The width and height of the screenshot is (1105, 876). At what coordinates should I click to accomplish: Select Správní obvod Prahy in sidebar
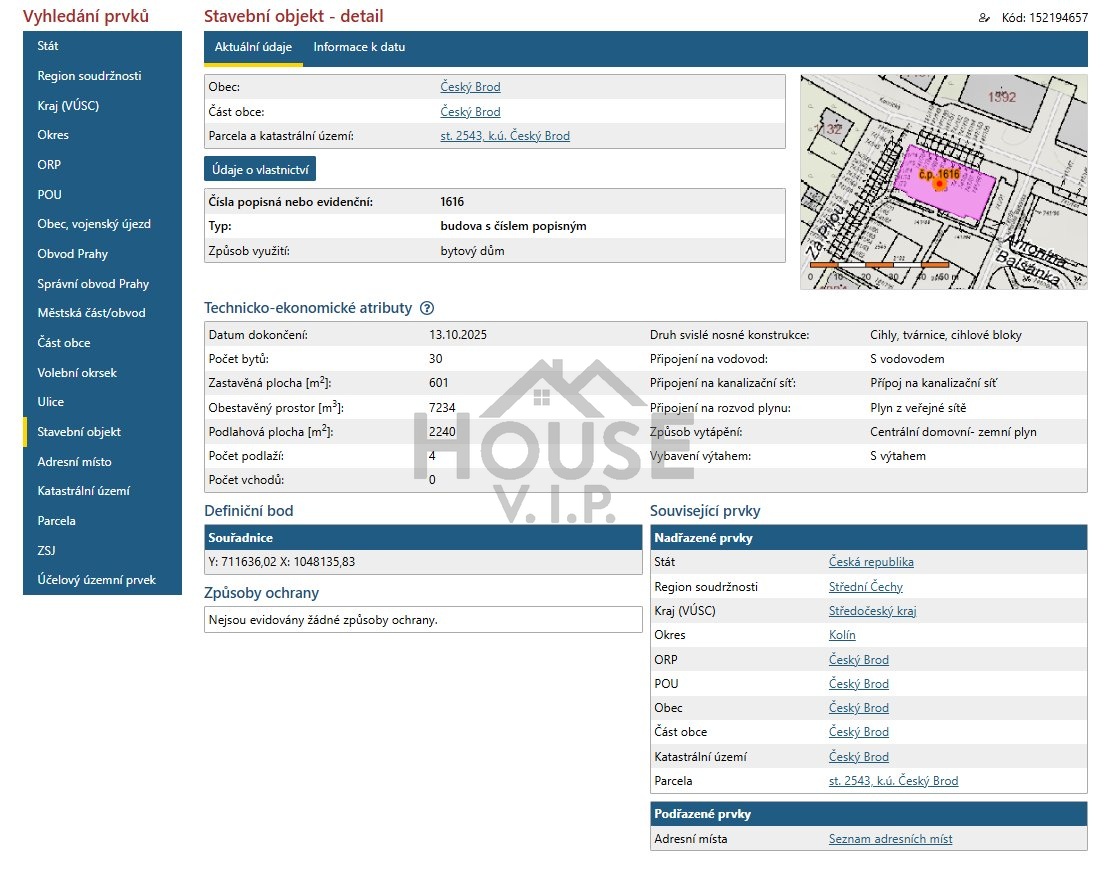coord(93,284)
